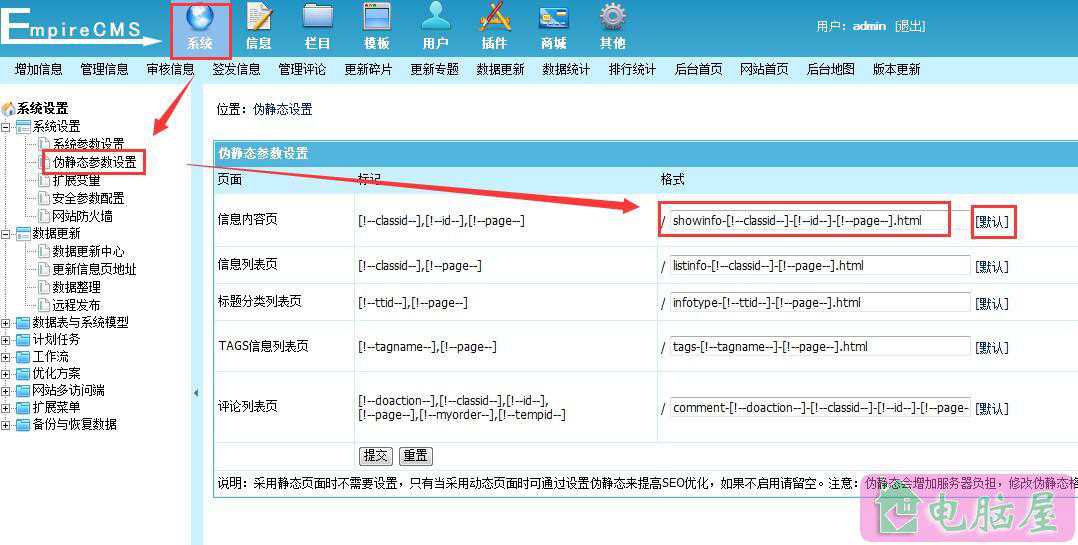Open 更新信息页地址 in the tree
Screen dimensions: 1078x545
coord(95,269)
